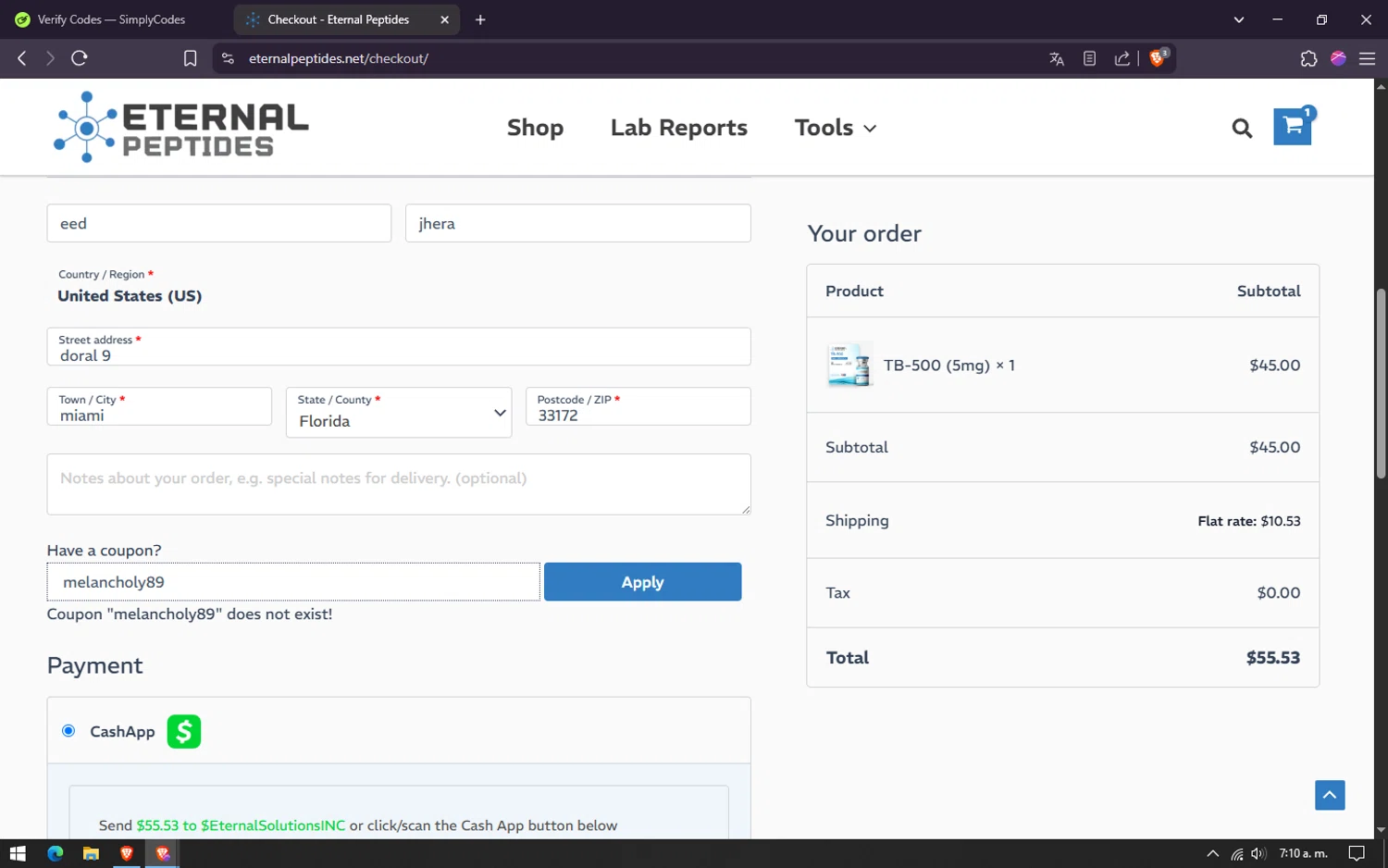The width and height of the screenshot is (1388, 868).
Task: Click the United States (US) country text
Action: 130,296
